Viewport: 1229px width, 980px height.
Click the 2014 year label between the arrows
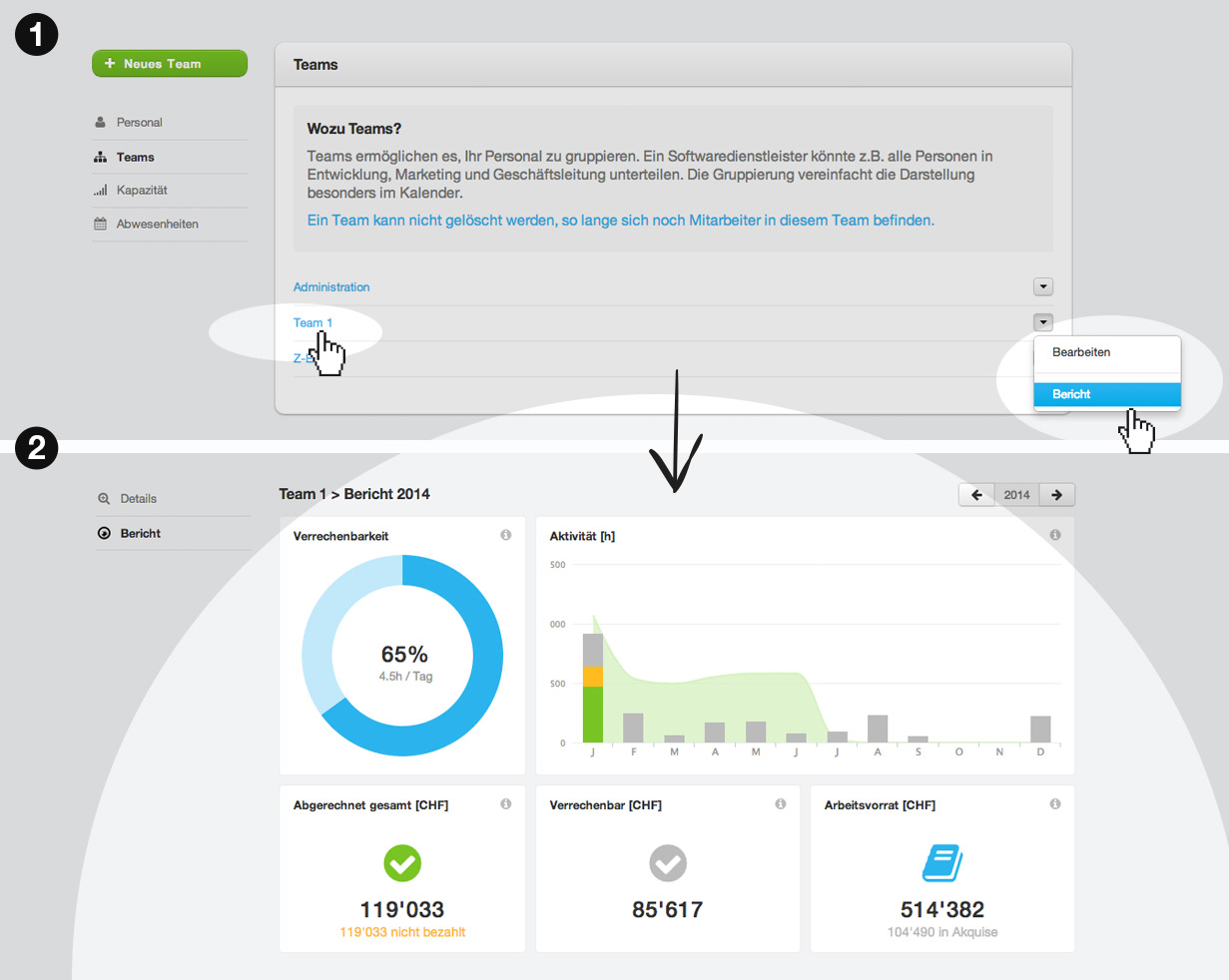(1016, 495)
